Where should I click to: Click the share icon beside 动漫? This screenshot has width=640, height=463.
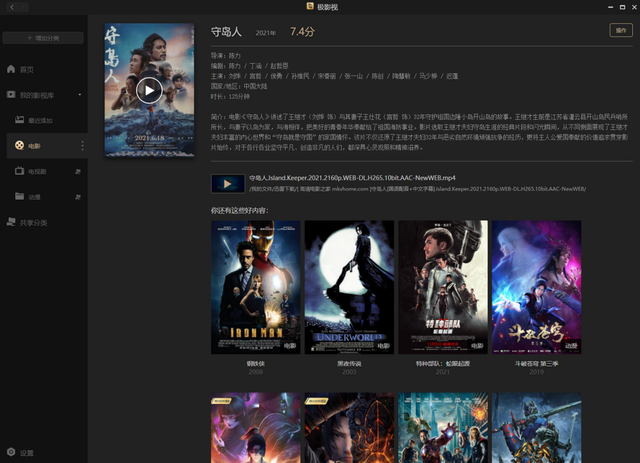tap(78, 197)
